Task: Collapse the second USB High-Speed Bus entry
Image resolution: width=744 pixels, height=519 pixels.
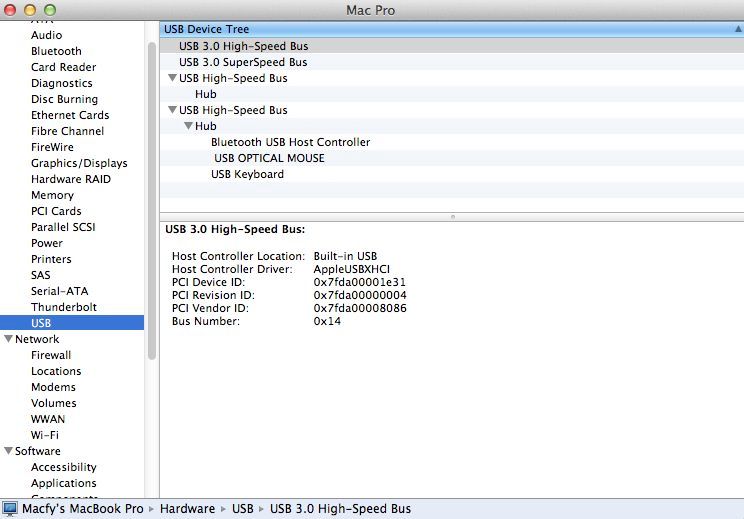Action: tap(173, 110)
